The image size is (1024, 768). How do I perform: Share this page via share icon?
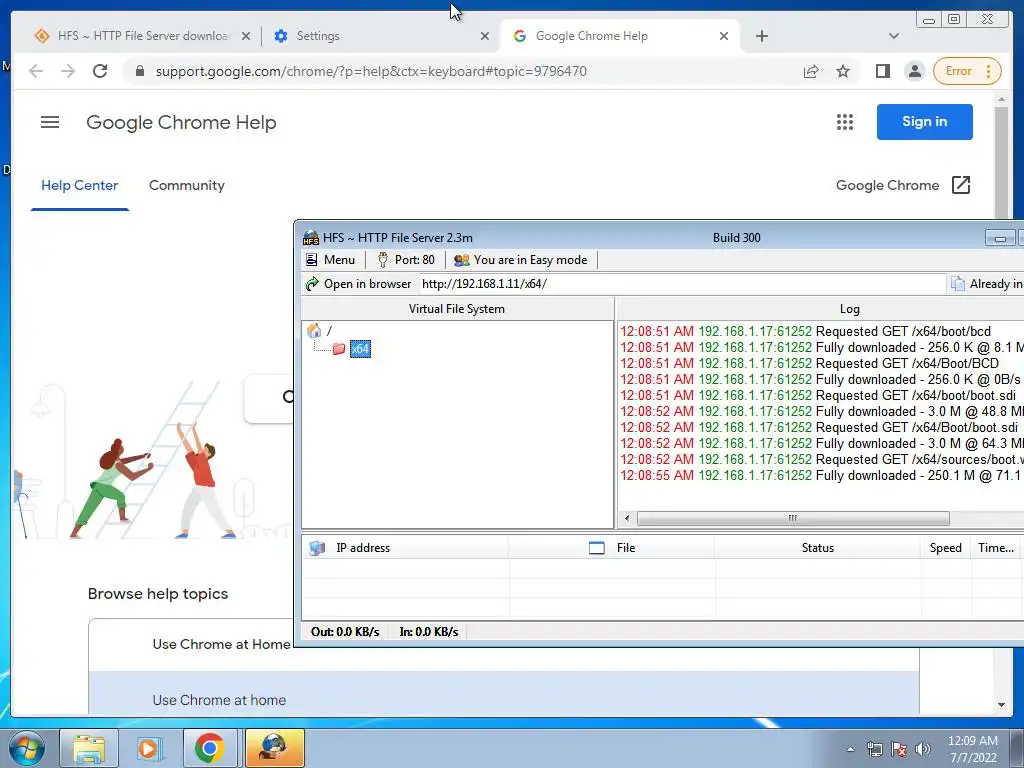pos(811,71)
